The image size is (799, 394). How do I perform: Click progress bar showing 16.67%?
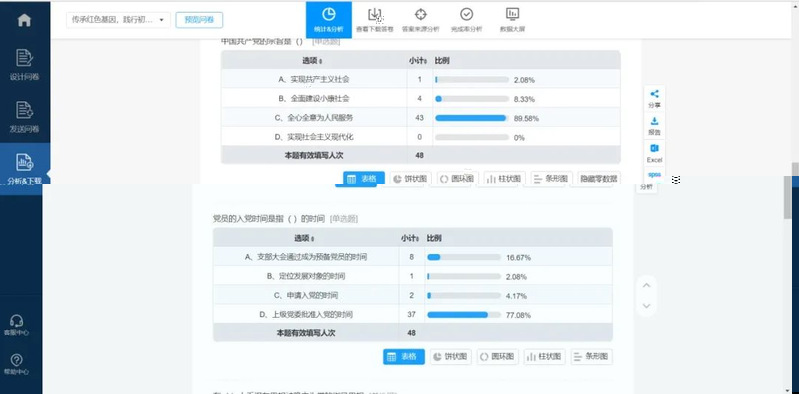coord(464,257)
